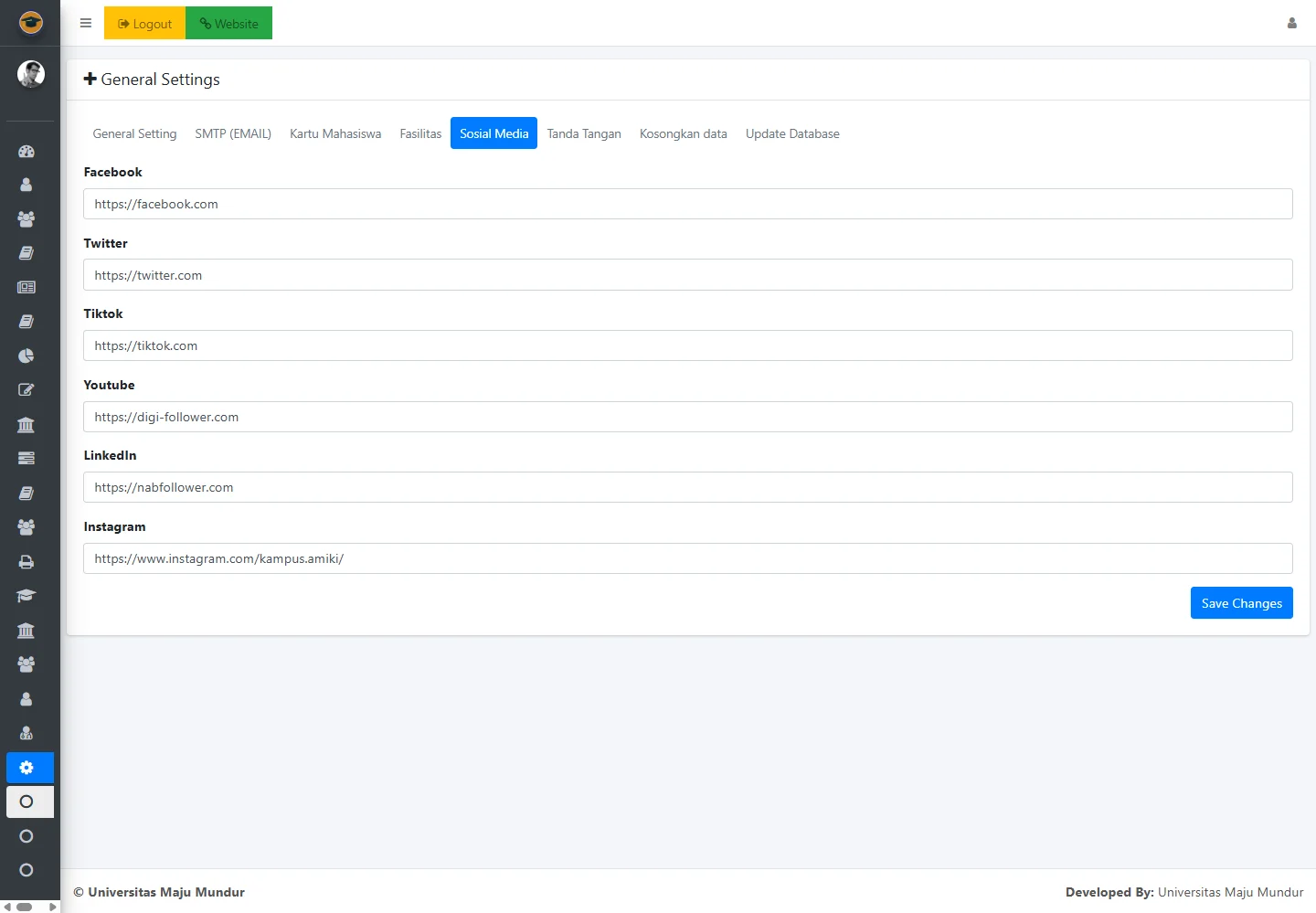
Task: Switch to the Tanda Tangan tab
Action: (584, 133)
